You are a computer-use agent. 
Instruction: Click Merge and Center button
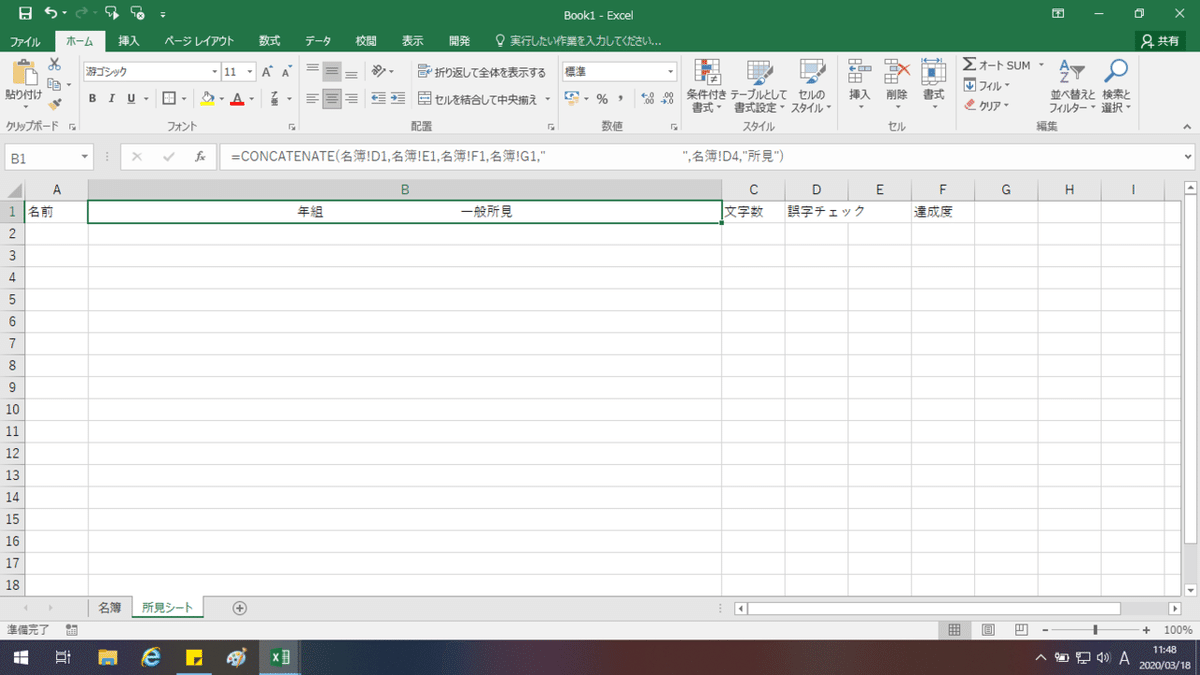pos(478,99)
